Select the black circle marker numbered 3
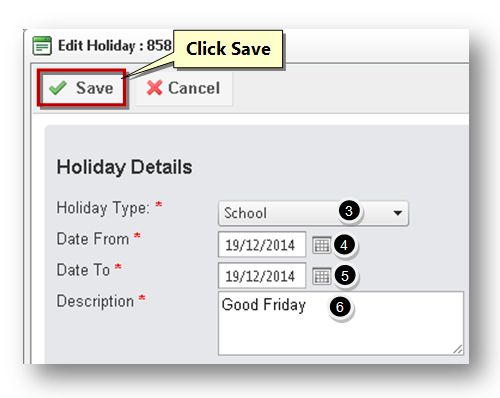This screenshot has width=500, height=398. pyautogui.click(x=349, y=211)
